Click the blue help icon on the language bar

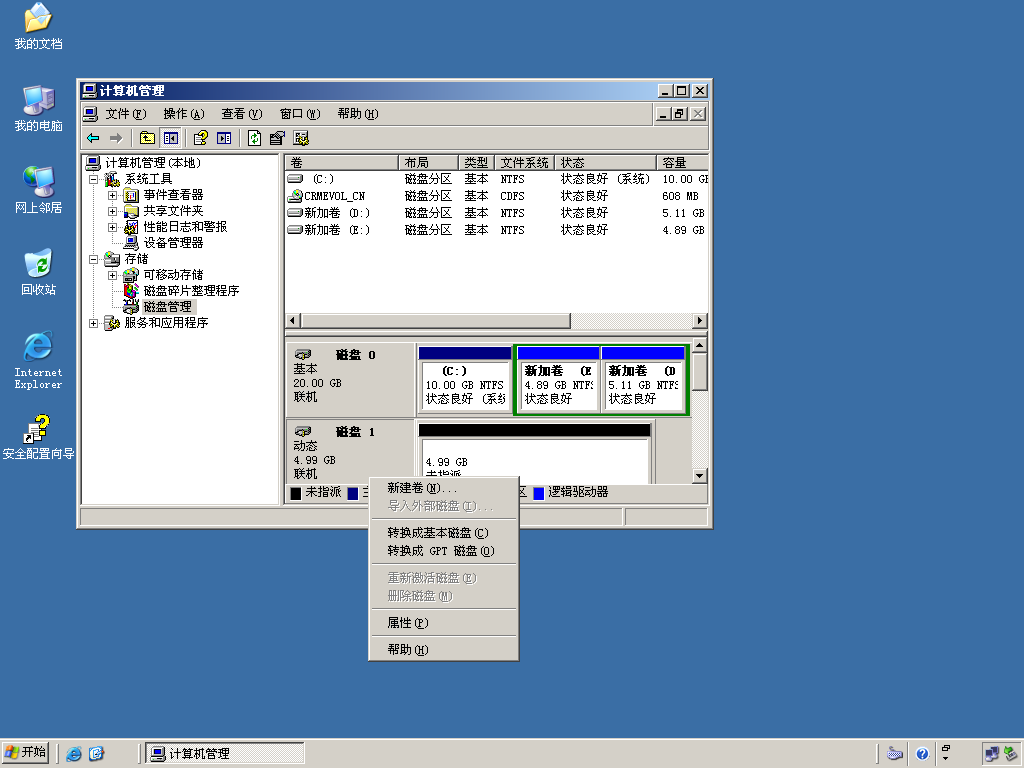pos(922,754)
